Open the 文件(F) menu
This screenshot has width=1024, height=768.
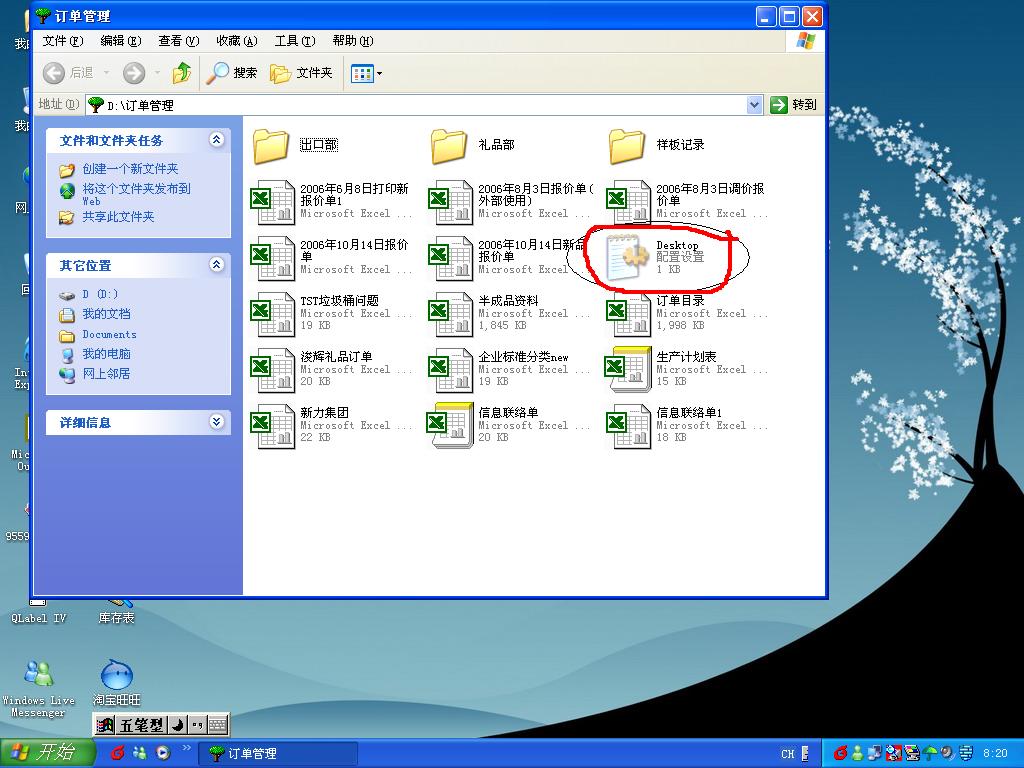(63, 40)
